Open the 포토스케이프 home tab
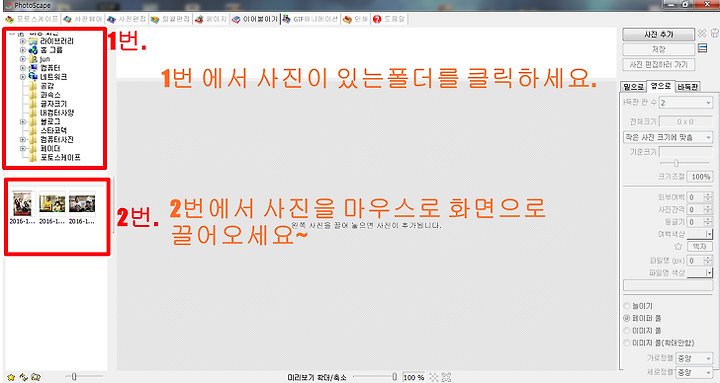Screen dimensions: 720x383 coord(32,19)
